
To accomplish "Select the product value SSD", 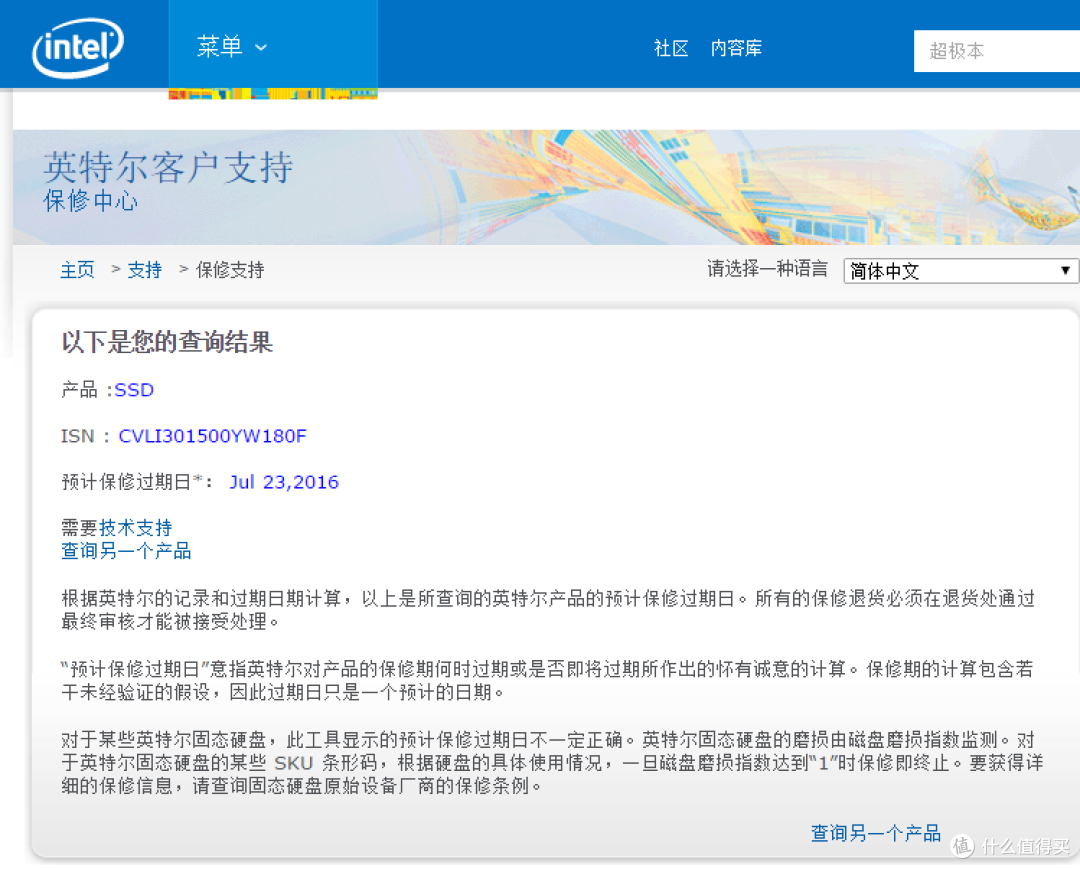I will [134, 390].
